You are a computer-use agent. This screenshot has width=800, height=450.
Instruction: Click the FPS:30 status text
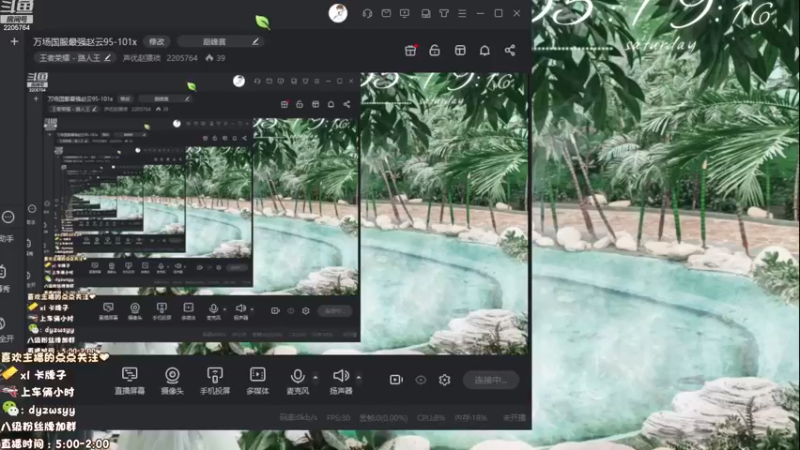tap(338, 417)
